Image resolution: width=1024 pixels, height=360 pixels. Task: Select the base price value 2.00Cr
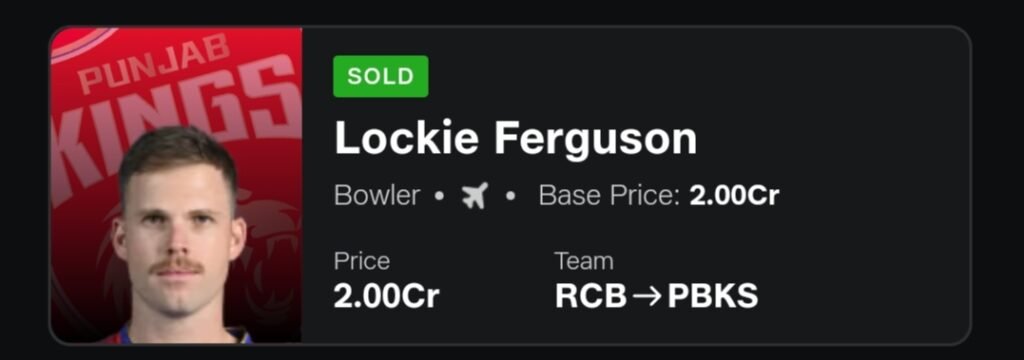tap(735, 195)
